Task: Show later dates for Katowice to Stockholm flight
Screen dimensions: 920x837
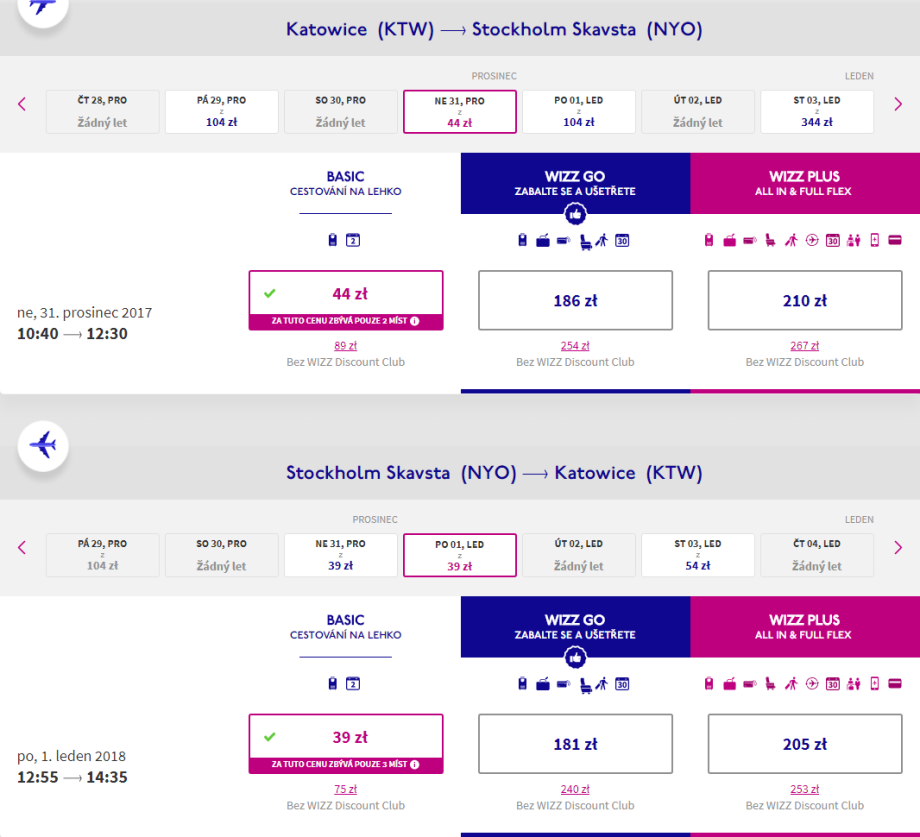Action: [x=898, y=104]
